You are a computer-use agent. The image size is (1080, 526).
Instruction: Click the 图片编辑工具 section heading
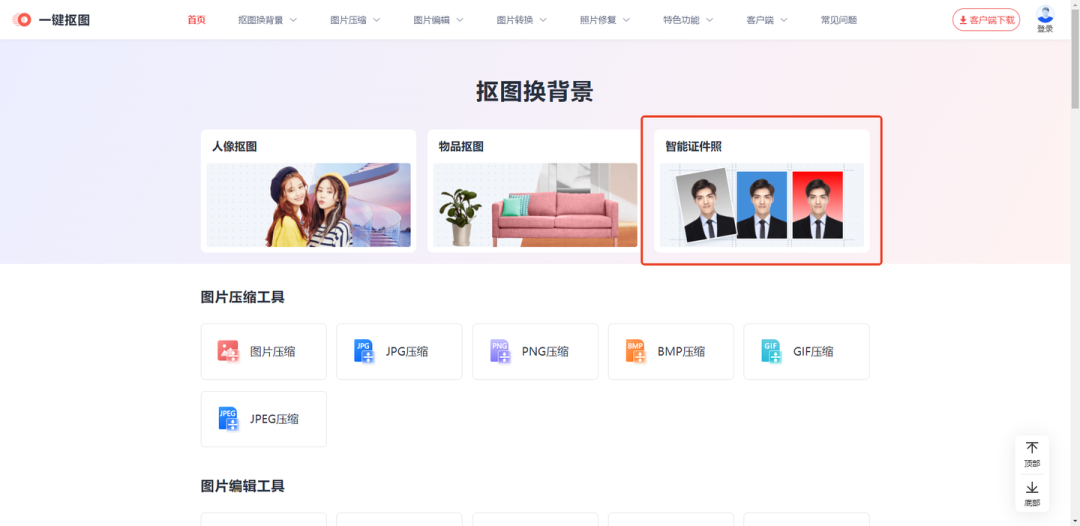pos(243,486)
